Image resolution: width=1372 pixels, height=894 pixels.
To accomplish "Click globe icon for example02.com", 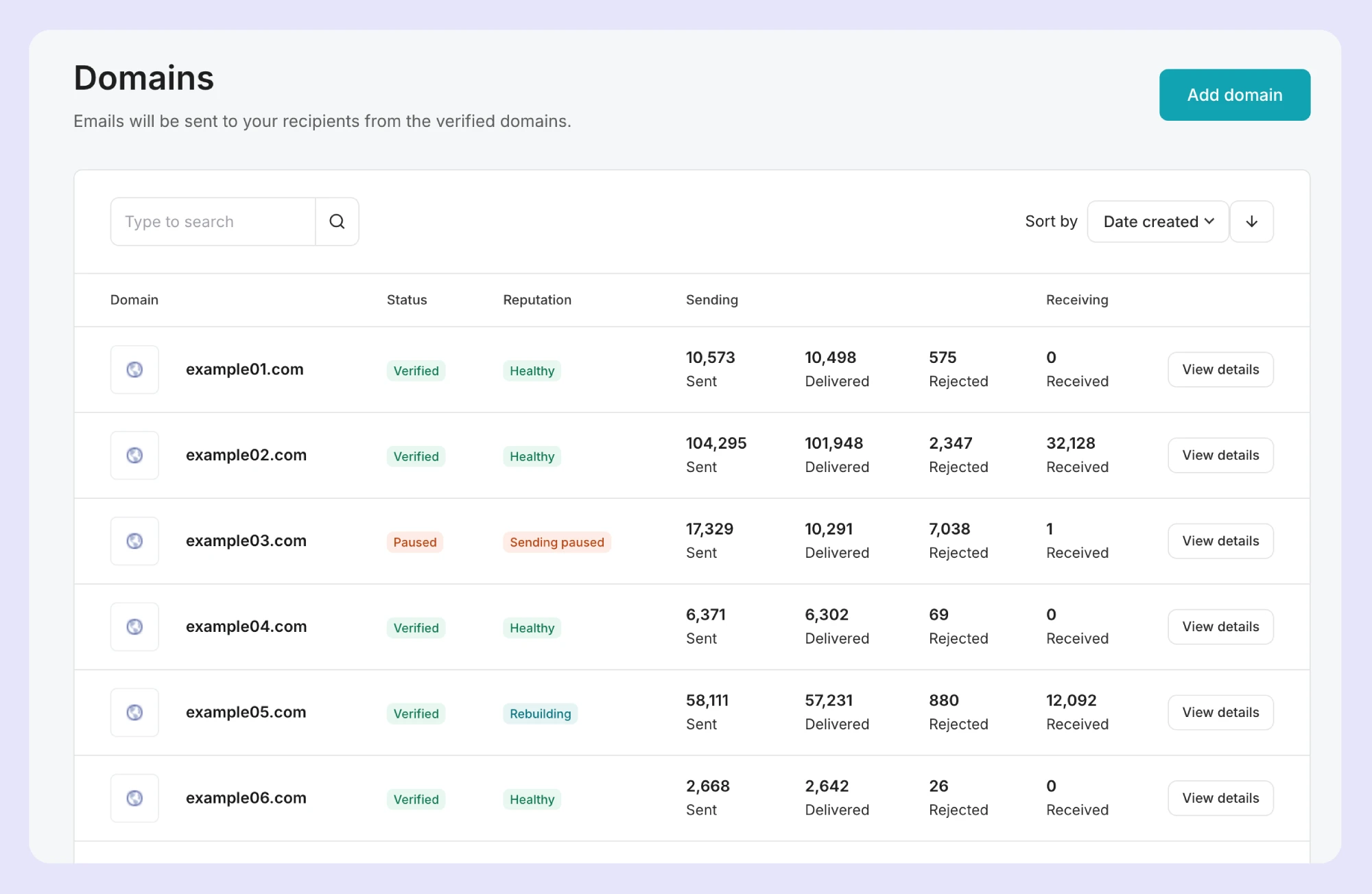I will click(134, 456).
